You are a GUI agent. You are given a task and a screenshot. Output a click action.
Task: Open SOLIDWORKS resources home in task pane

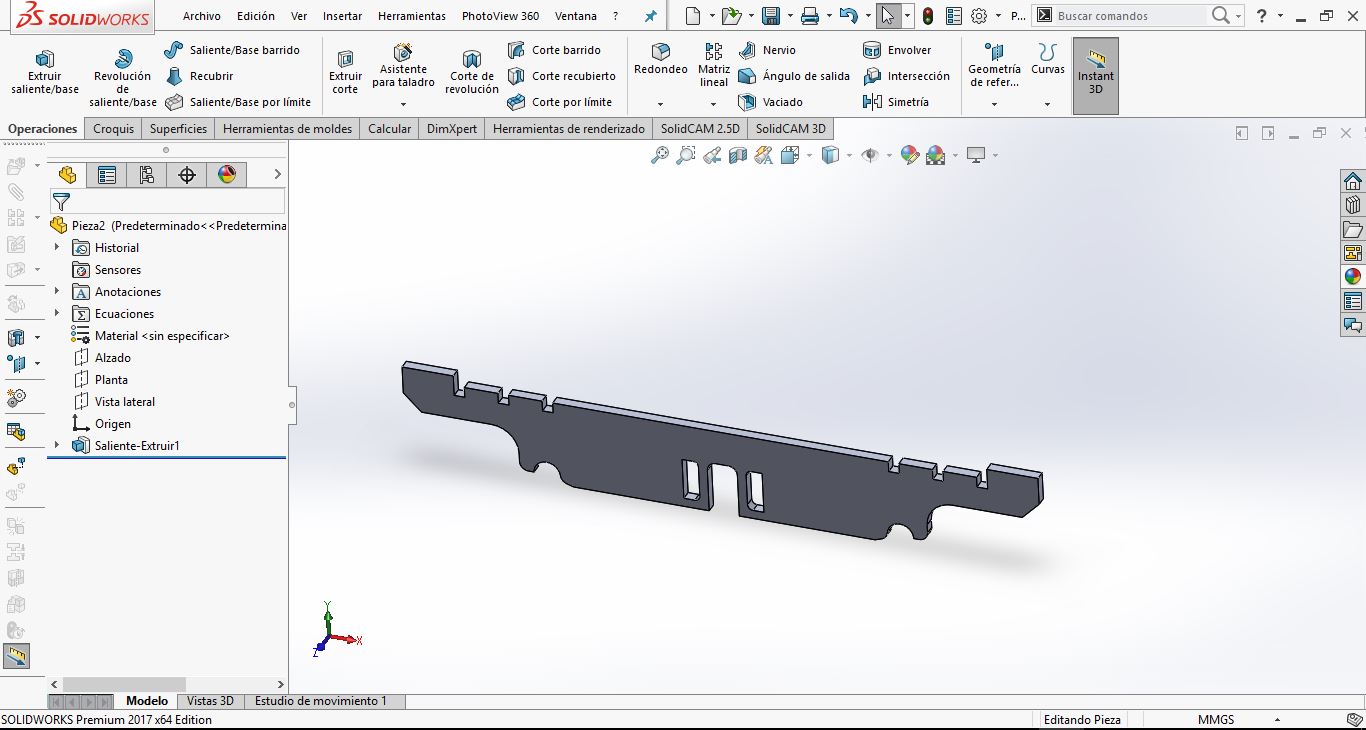pos(1353,181)
